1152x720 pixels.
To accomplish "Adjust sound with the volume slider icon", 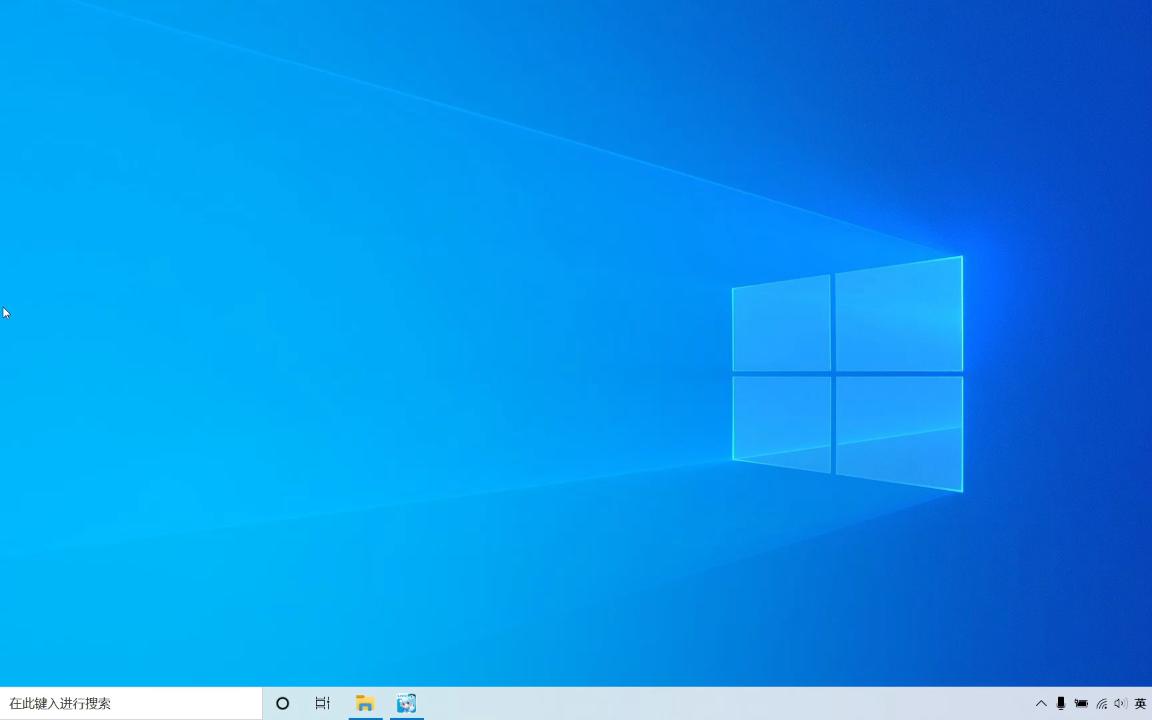I will [1121, 703].
